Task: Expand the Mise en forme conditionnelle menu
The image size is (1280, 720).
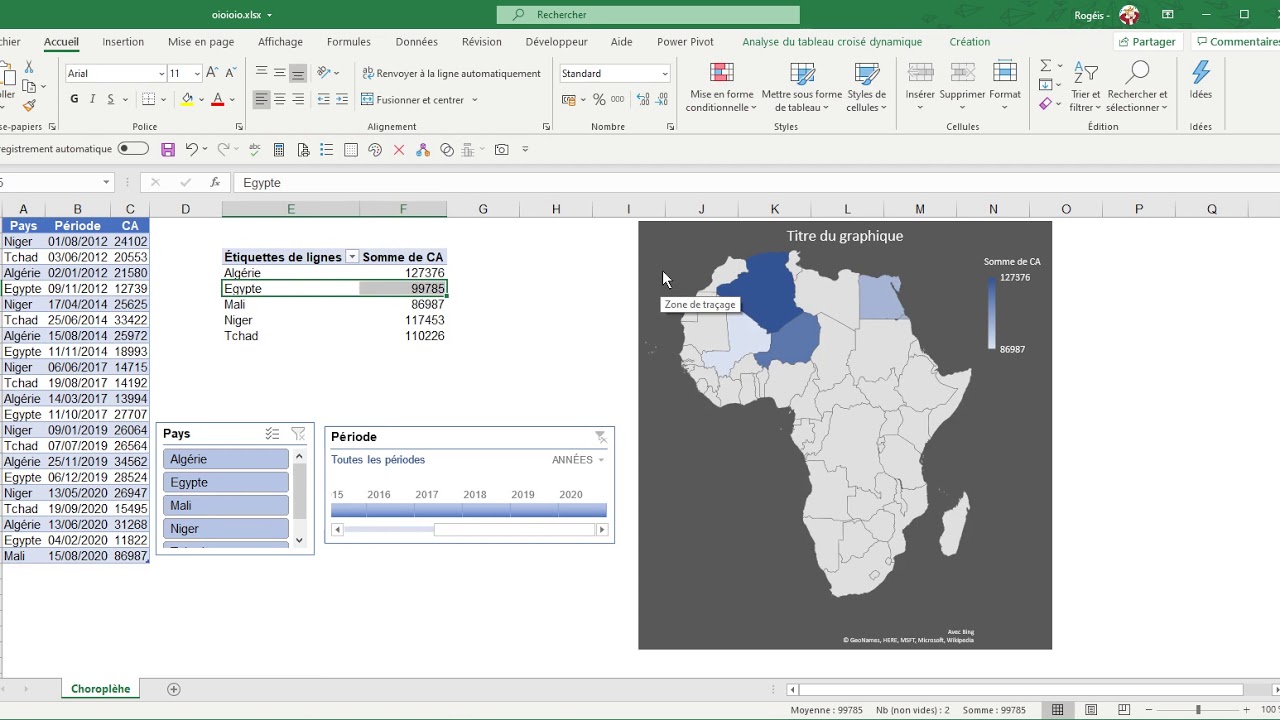Action: 720,87
